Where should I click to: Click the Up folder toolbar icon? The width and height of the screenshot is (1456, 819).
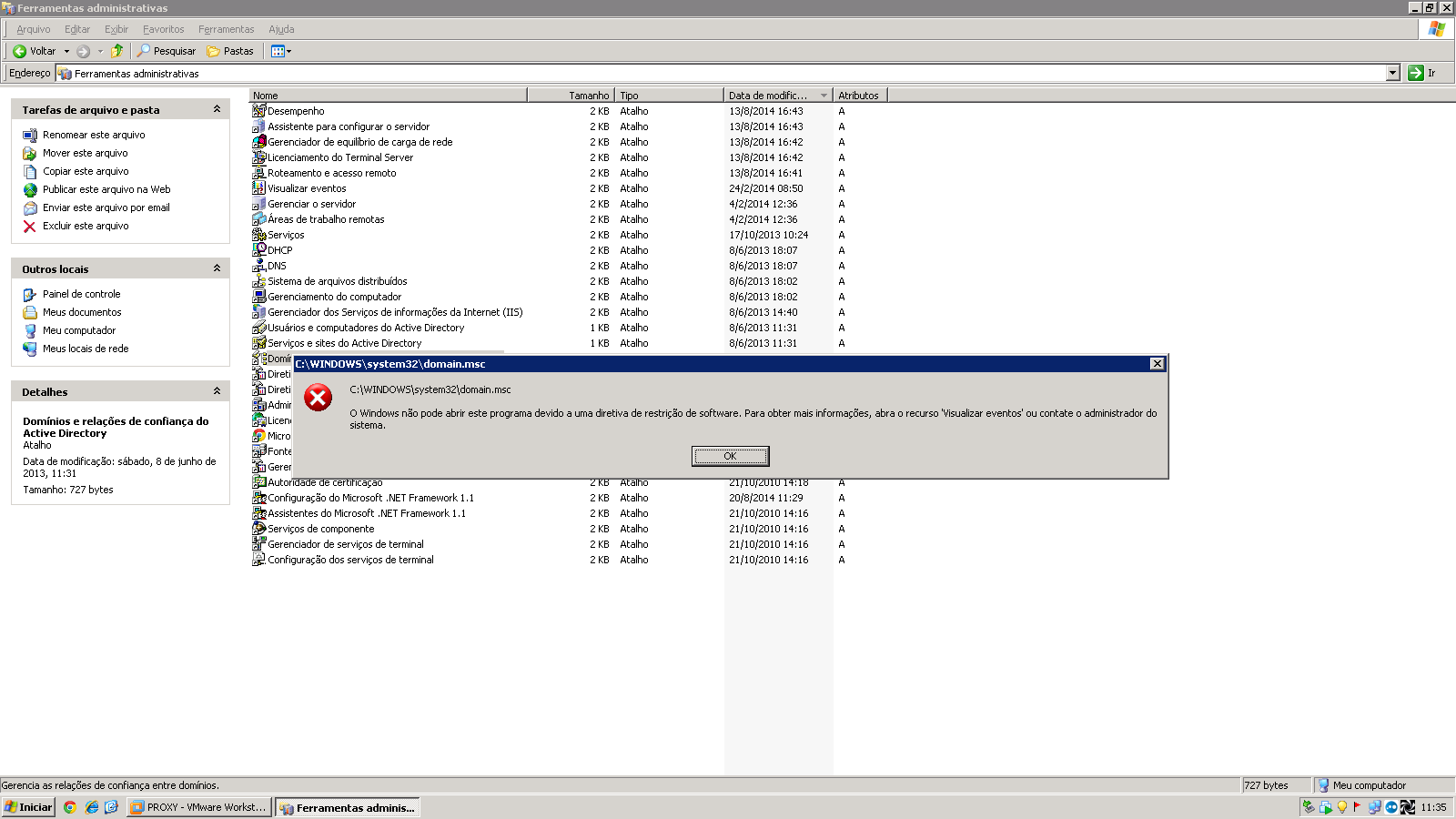click(117, 51)
